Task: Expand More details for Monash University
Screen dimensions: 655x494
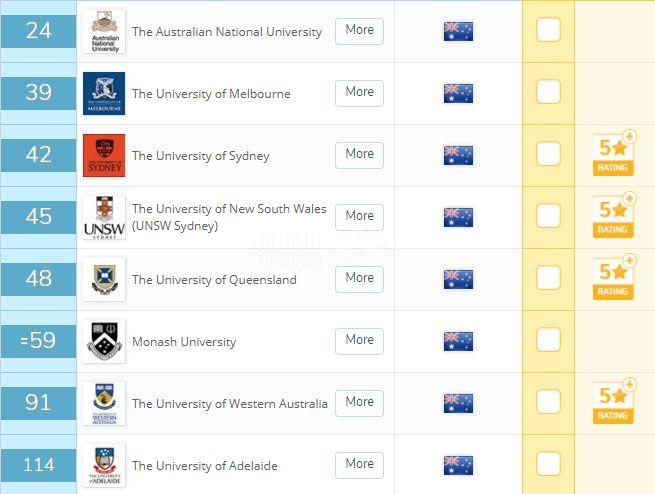Action: (x=359, y=340)
